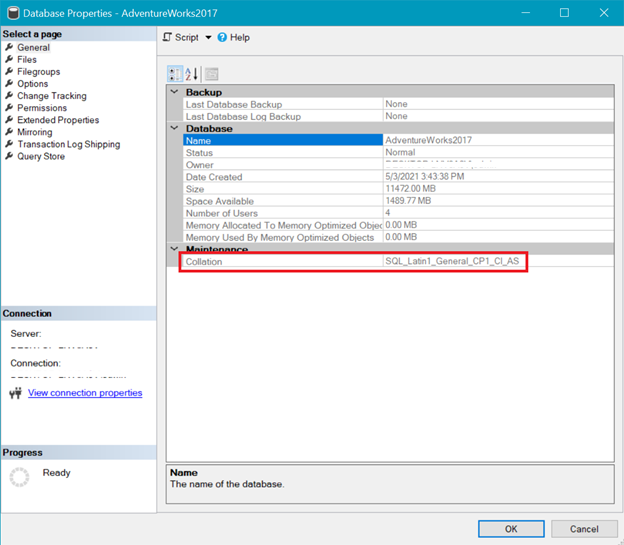Open the Transaction Log Shipping page
The image size is (624, 545).
[68, 144]
